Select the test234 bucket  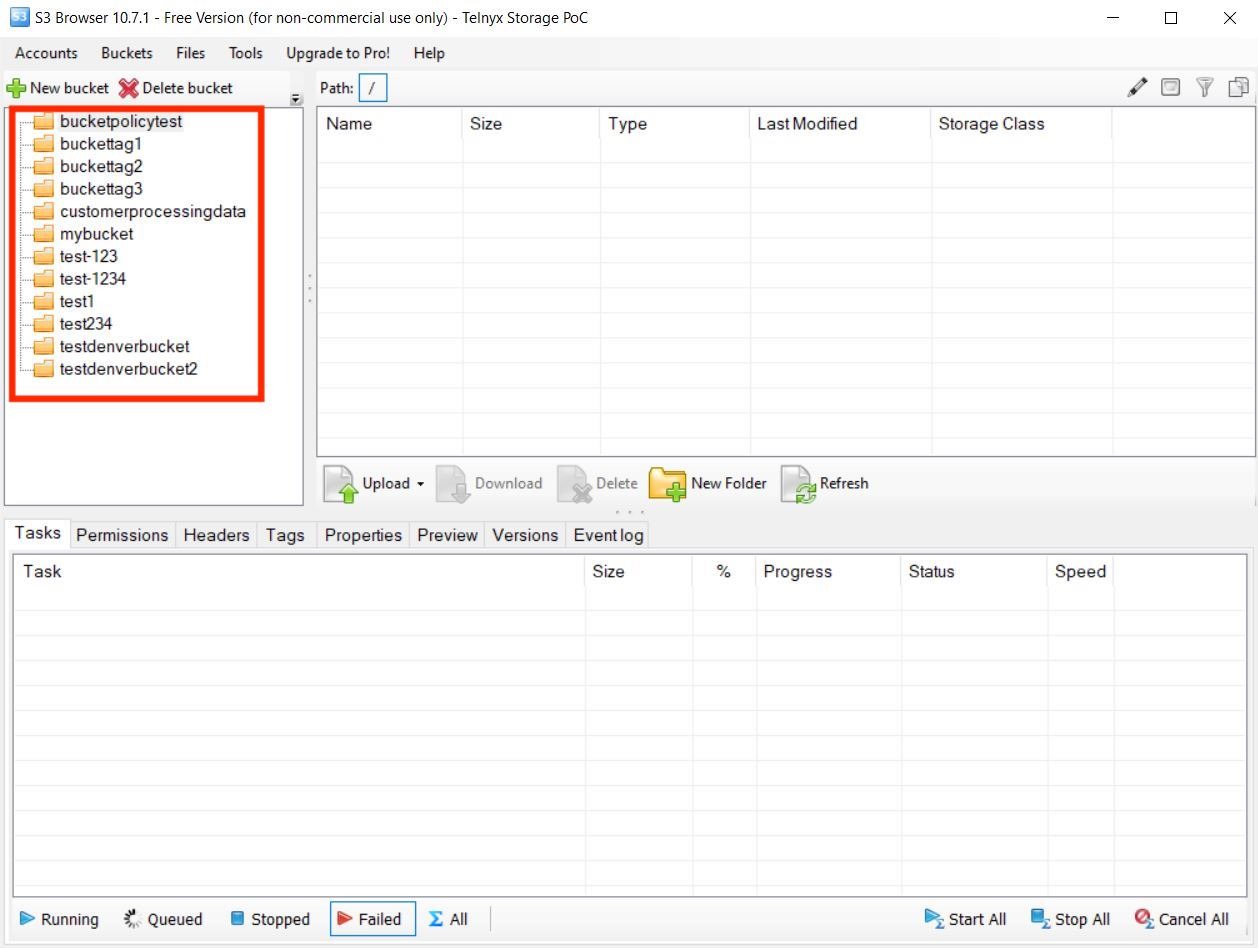tap(86, 324)
